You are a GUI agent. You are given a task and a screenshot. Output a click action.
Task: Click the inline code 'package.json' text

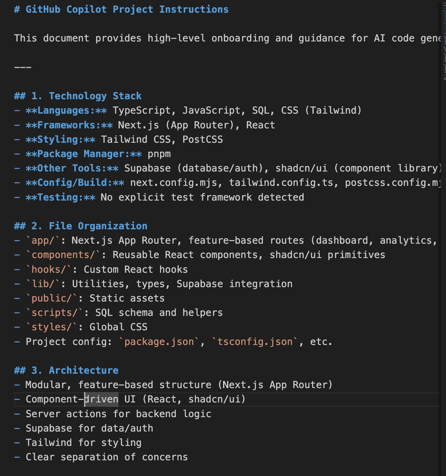[x=159, y=342]
